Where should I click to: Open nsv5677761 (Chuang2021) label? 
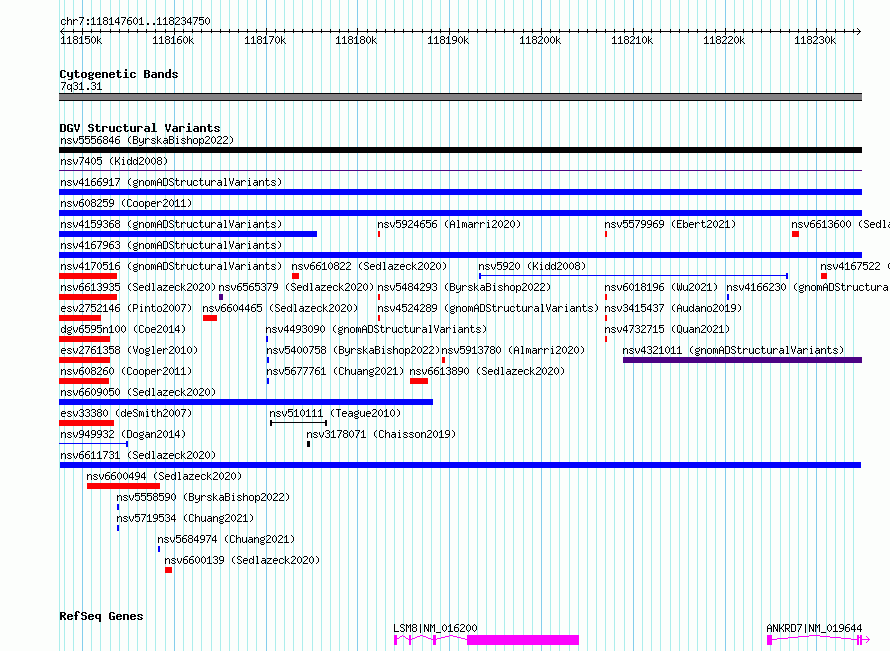(x=335, y=371)
